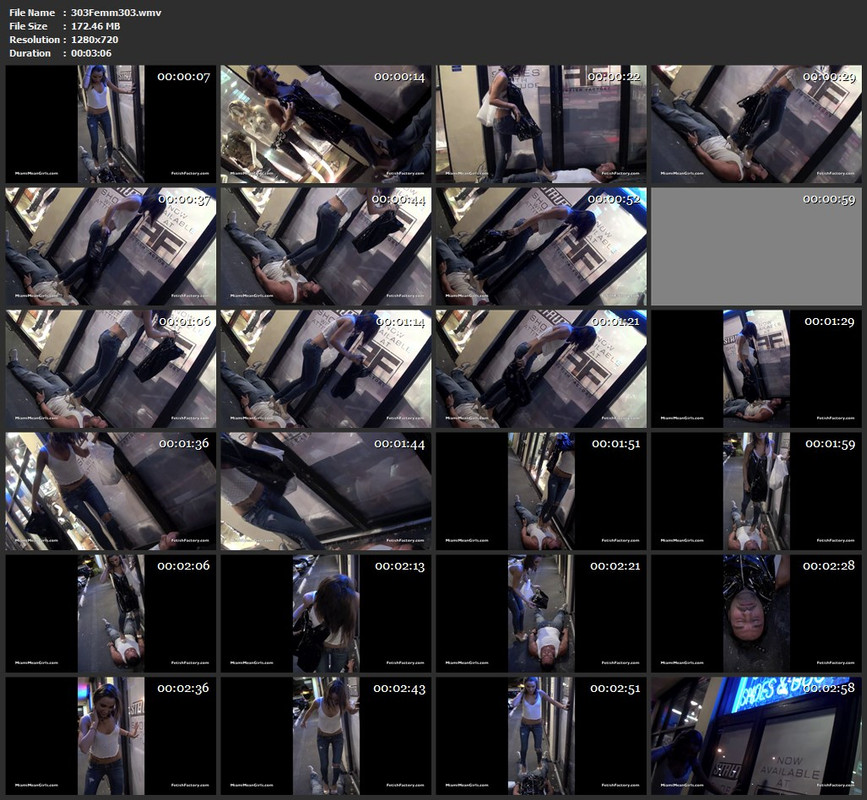
Task: Select the thumbnail at 00:02:51
Action: pos(541,736)
